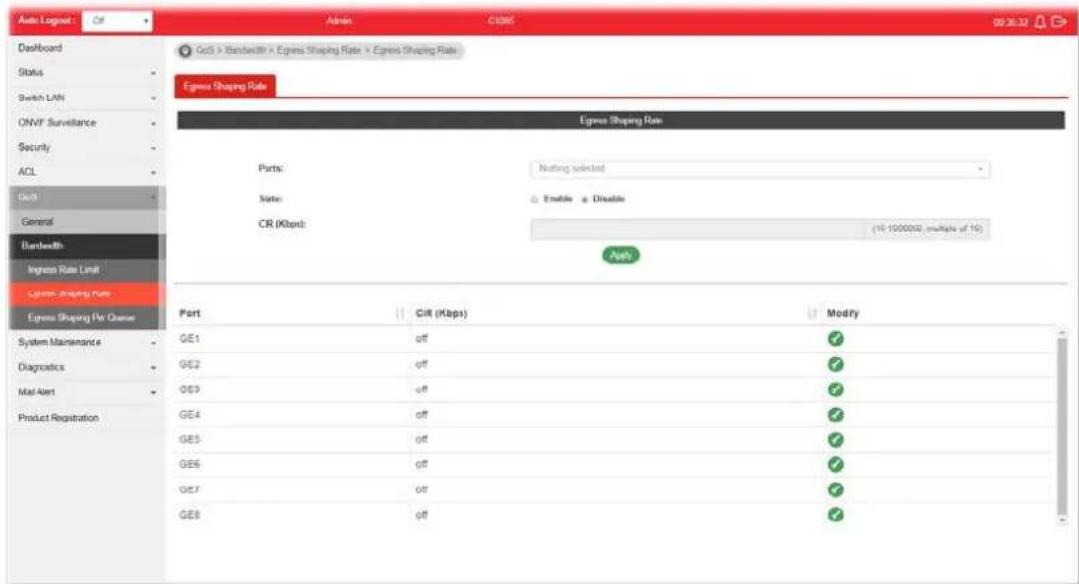
Task: Click the table vertical scrollbar
Action: 1062,425
